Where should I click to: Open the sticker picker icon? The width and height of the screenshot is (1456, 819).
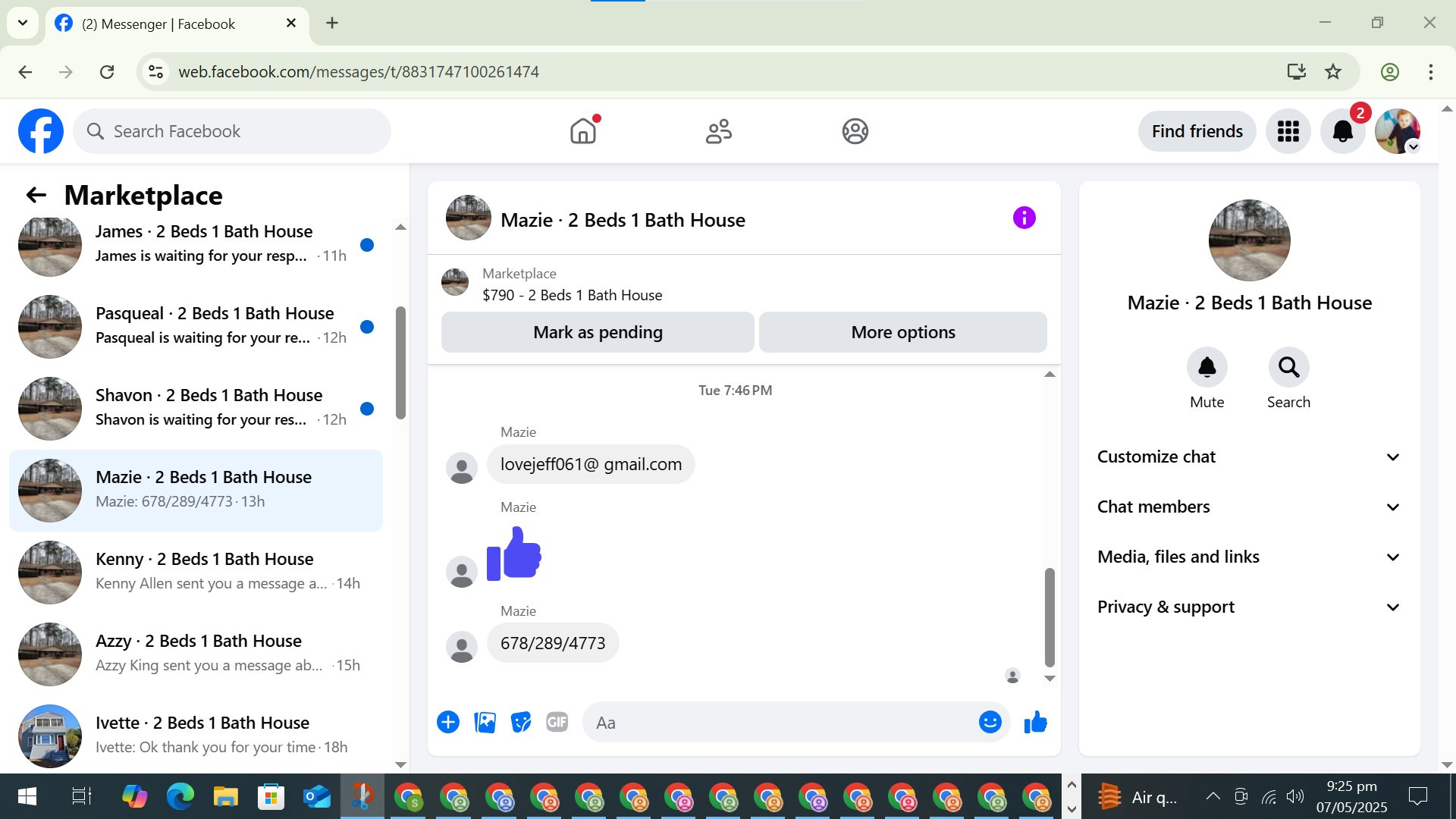click(x=521, y=723)
